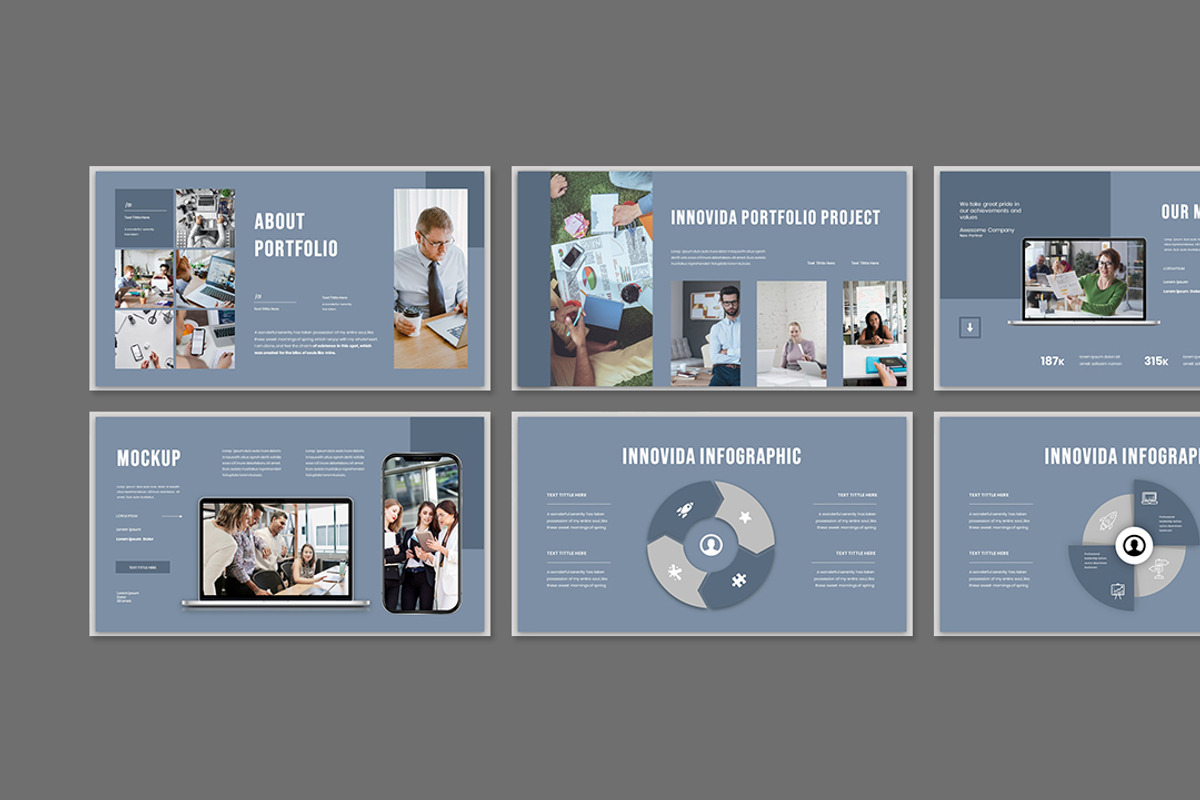Click lower-left TEXT TITTLE HERE on circular infographic

pos(566,553)
